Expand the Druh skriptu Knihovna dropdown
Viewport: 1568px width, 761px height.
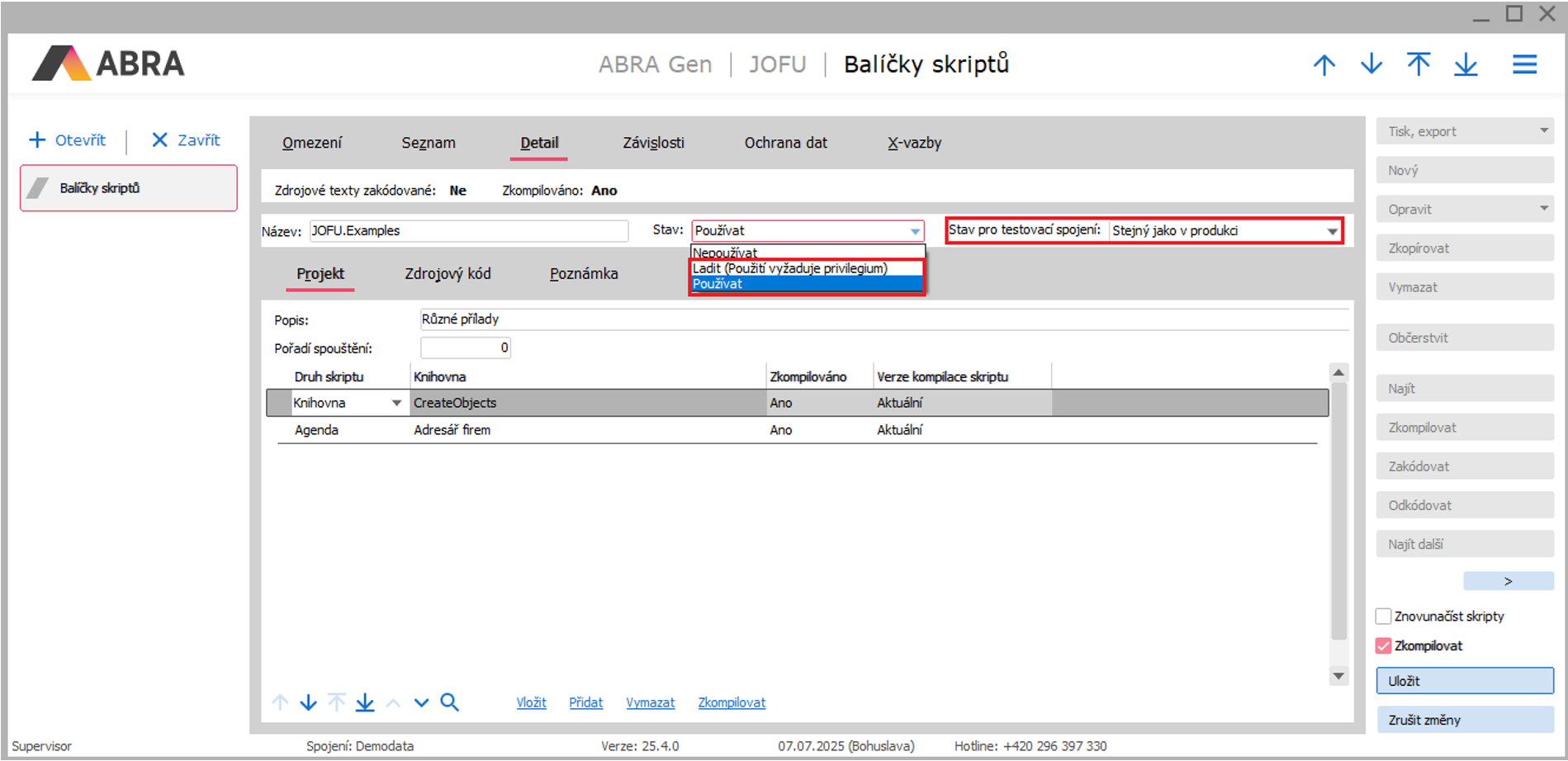click(x=396, y=403)
